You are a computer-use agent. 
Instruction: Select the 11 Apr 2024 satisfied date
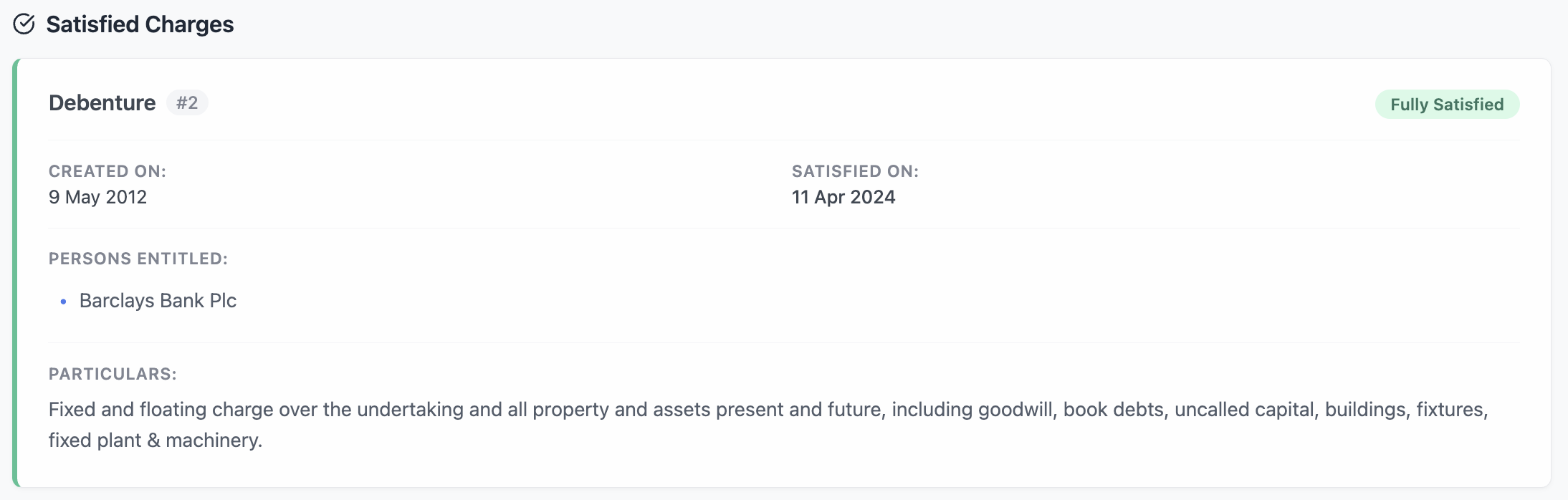[843, 197]
